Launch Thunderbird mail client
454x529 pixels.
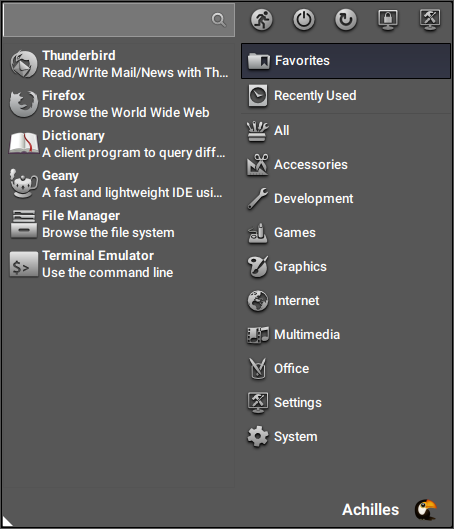click(x=119, y=64)
